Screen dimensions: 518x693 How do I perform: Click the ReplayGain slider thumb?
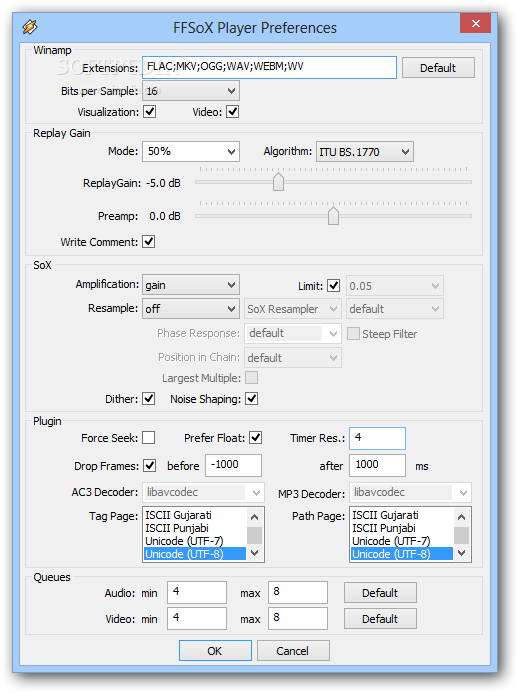tap(278, 182)
